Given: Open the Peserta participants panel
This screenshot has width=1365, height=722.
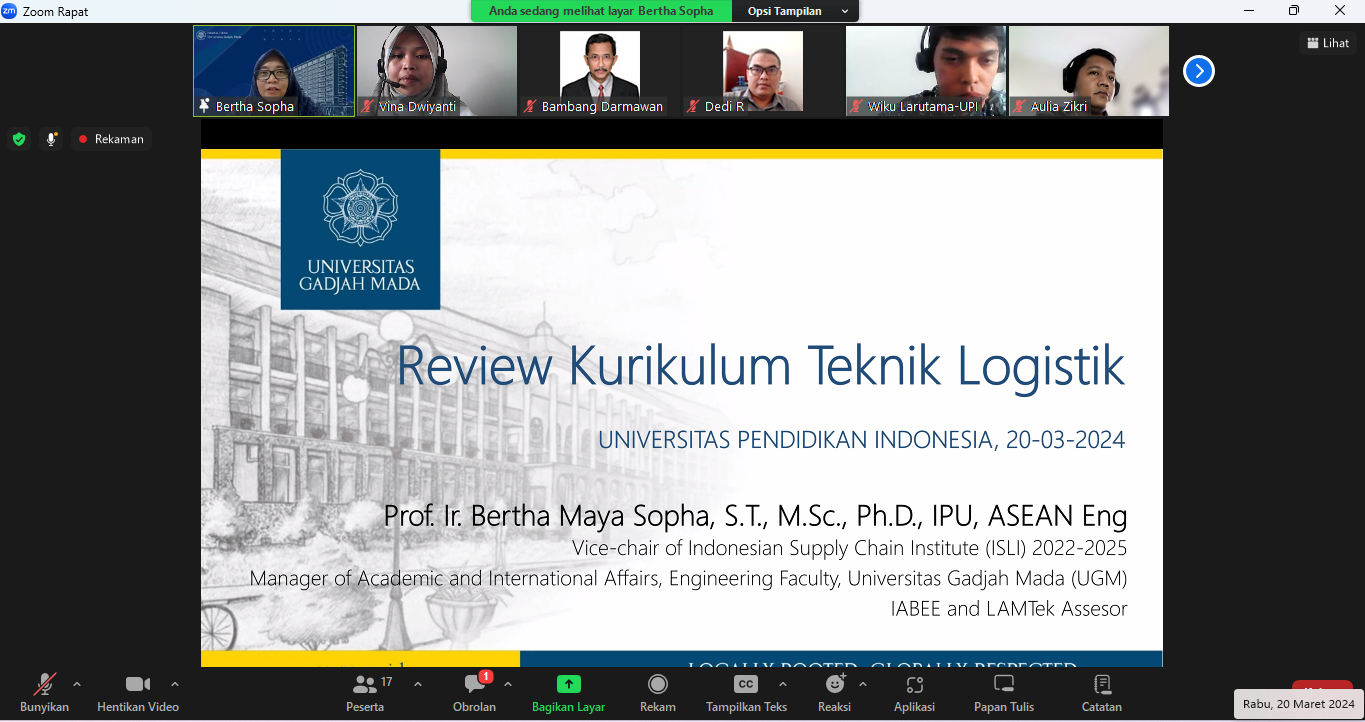Looking at the screenshot, I should (x=365, y=693).
